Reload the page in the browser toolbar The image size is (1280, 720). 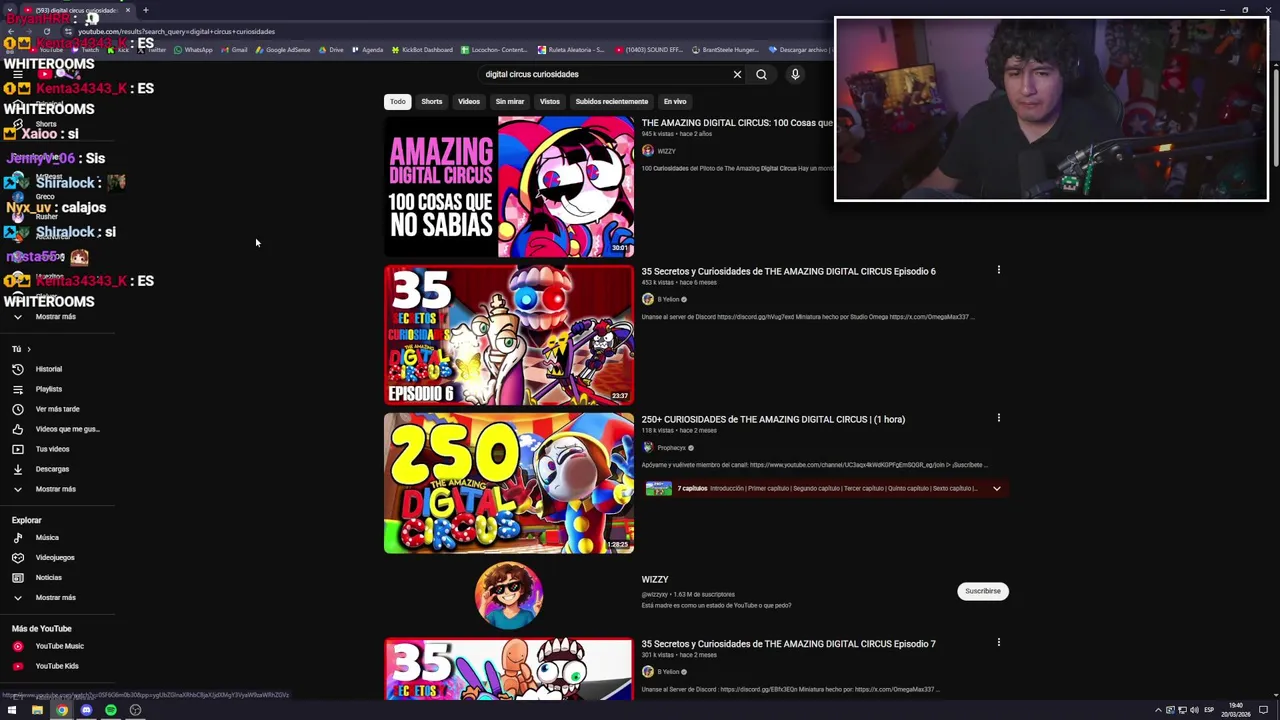46,31
